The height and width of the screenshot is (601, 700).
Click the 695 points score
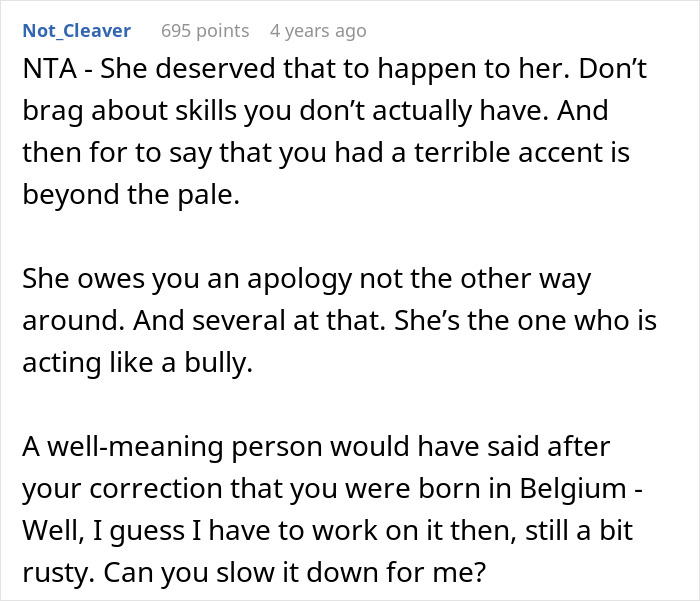(x=205, y=31)
